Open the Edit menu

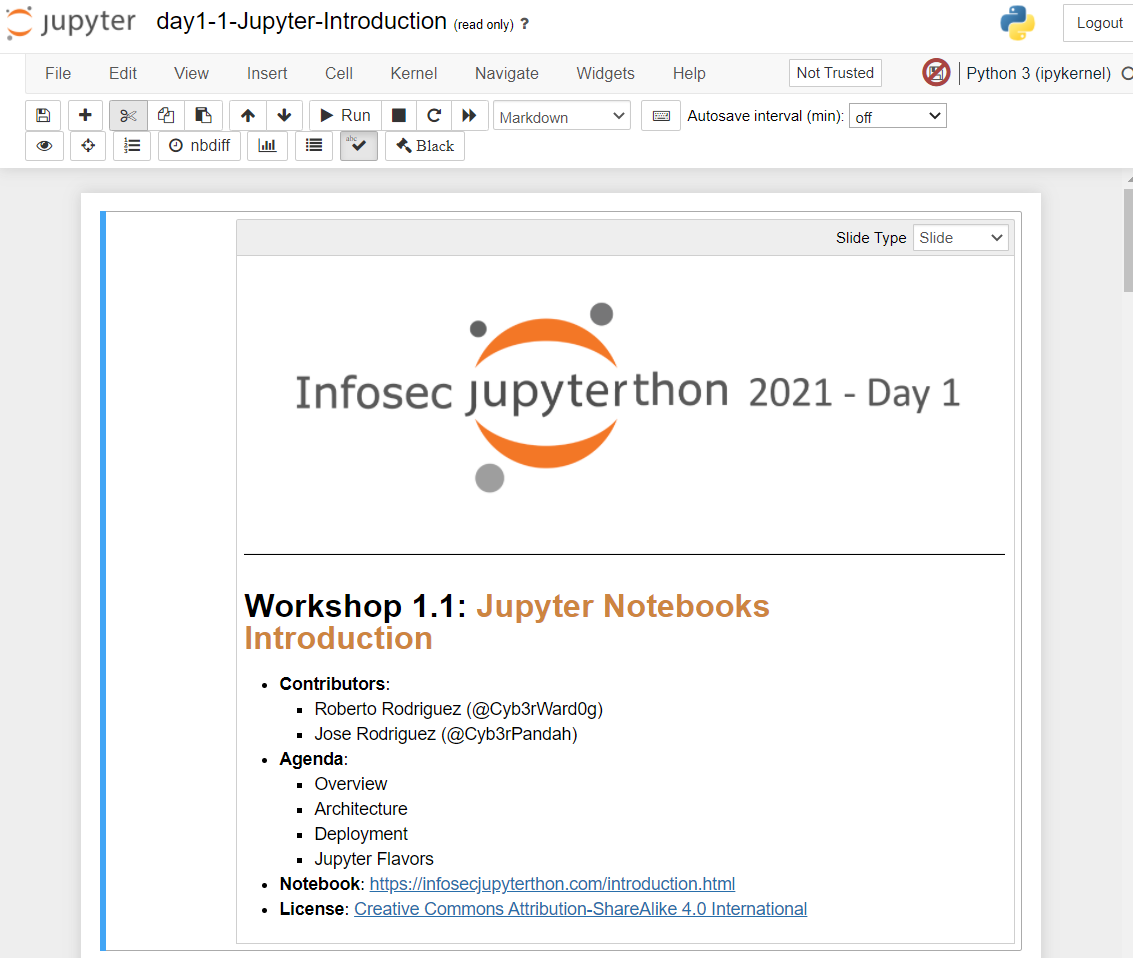[x=123, y=74]
